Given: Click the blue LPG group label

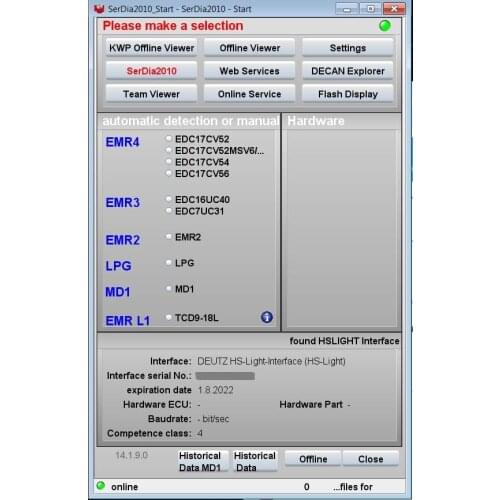Looking at the screenshot, I should click(118, 266).
